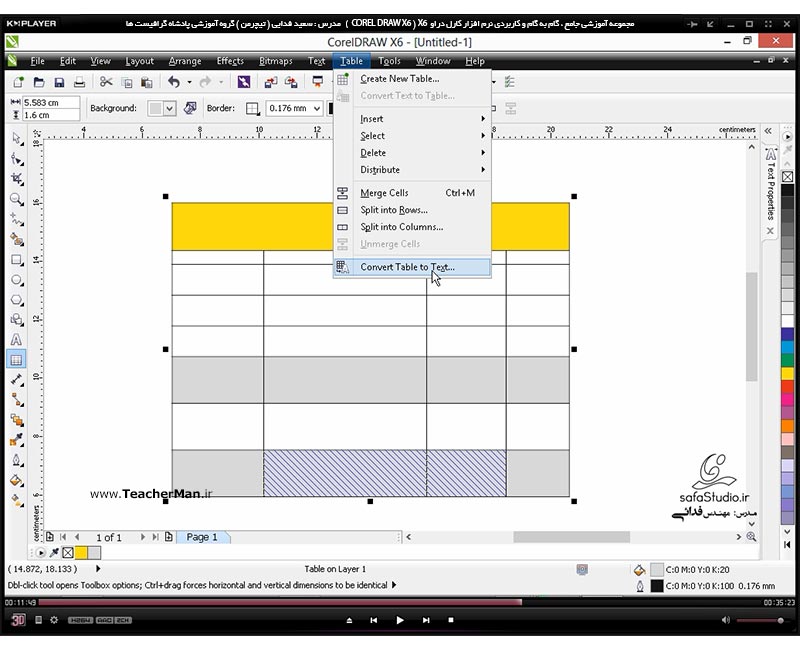Choose Create New Table

[412, 79]
